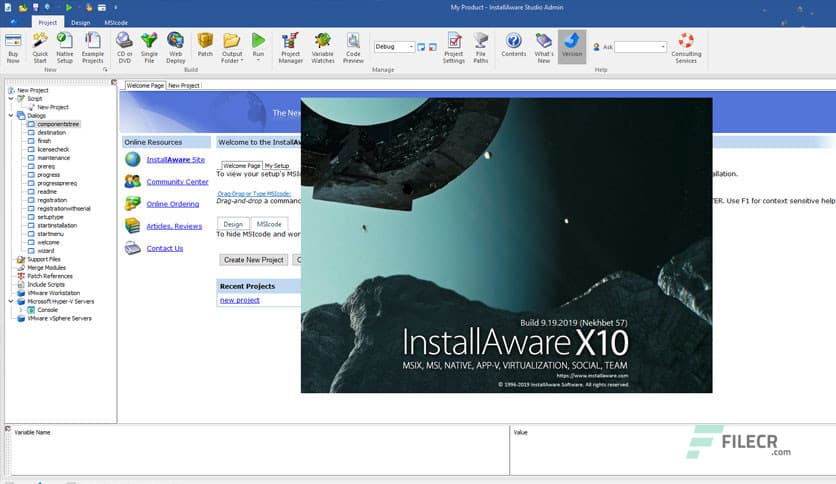Image resolution: width=836 pixels, height=484 pixels.
Task: Select the New Project document tab
Action: (x=183, y=85)
